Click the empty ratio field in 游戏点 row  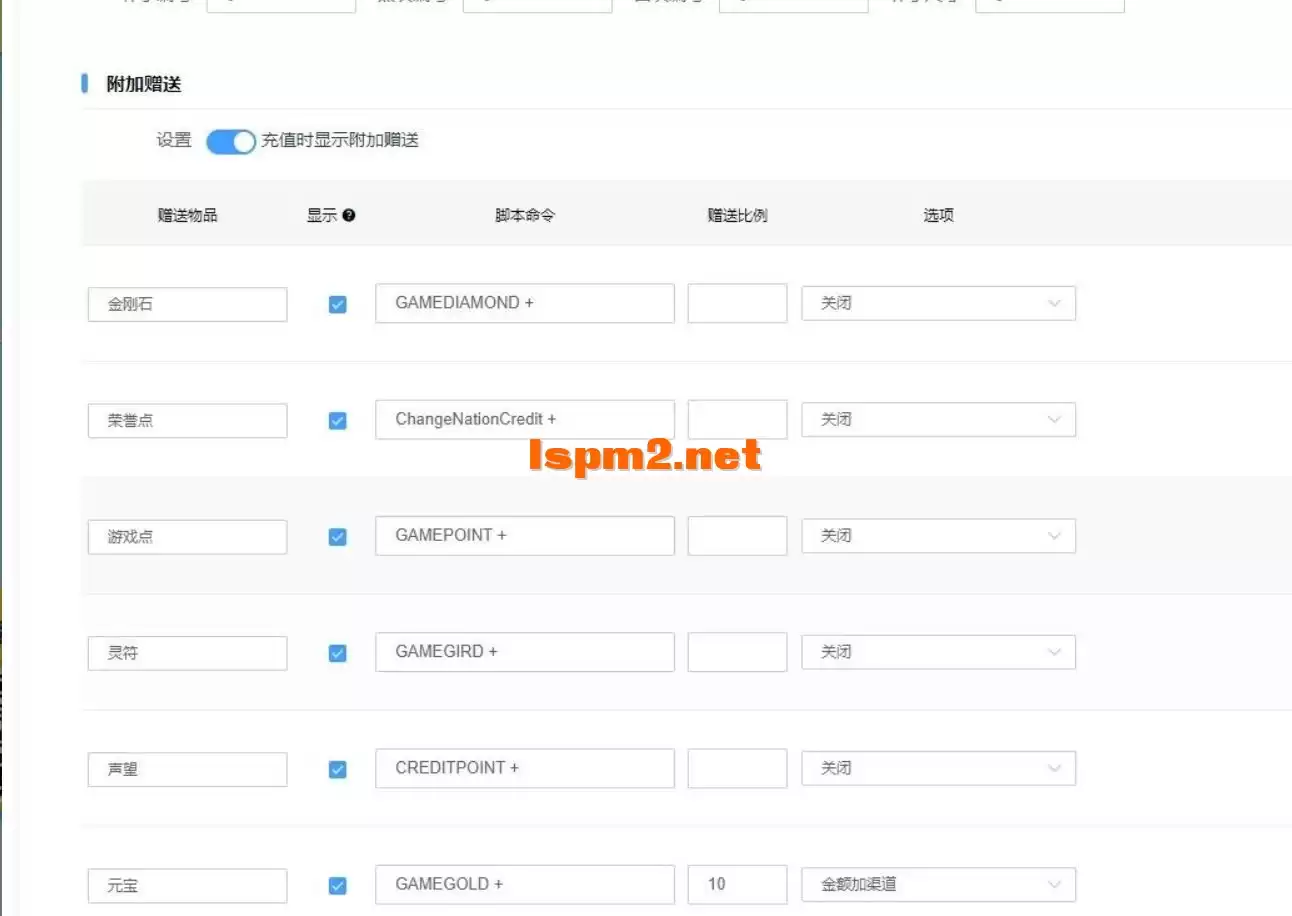pos(737,535)
